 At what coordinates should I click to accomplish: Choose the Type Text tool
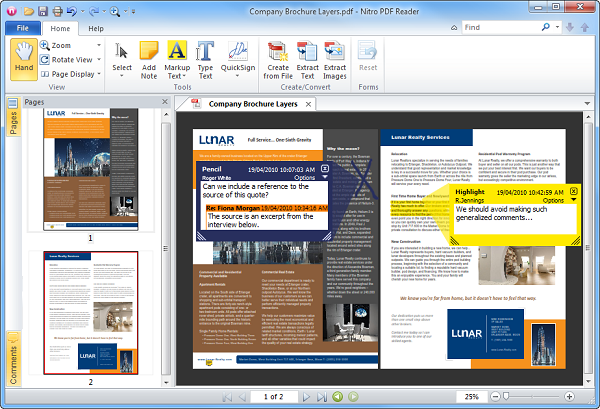pos(205,60)
